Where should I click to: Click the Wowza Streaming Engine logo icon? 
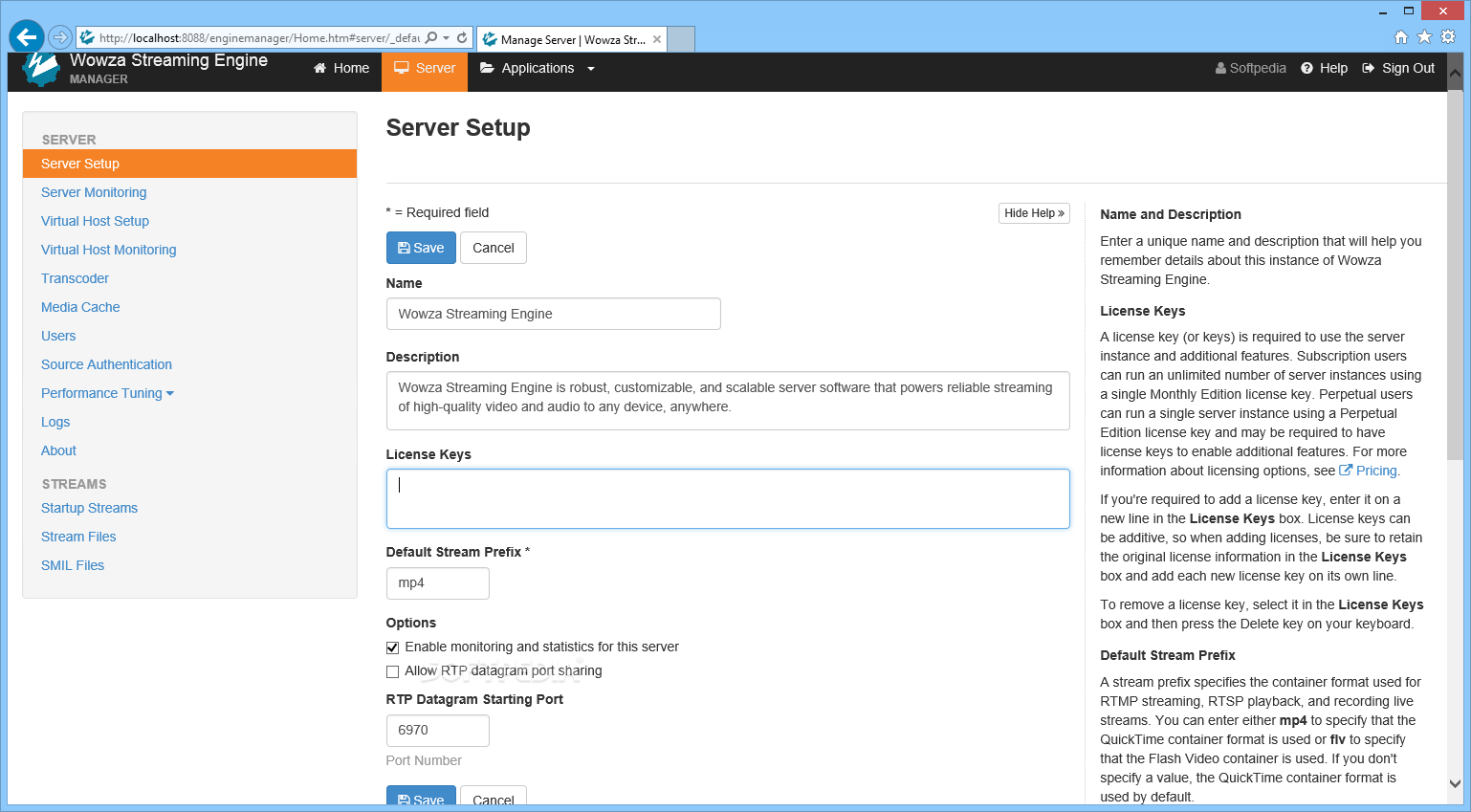pyautogui.click(x=41, y=69)
